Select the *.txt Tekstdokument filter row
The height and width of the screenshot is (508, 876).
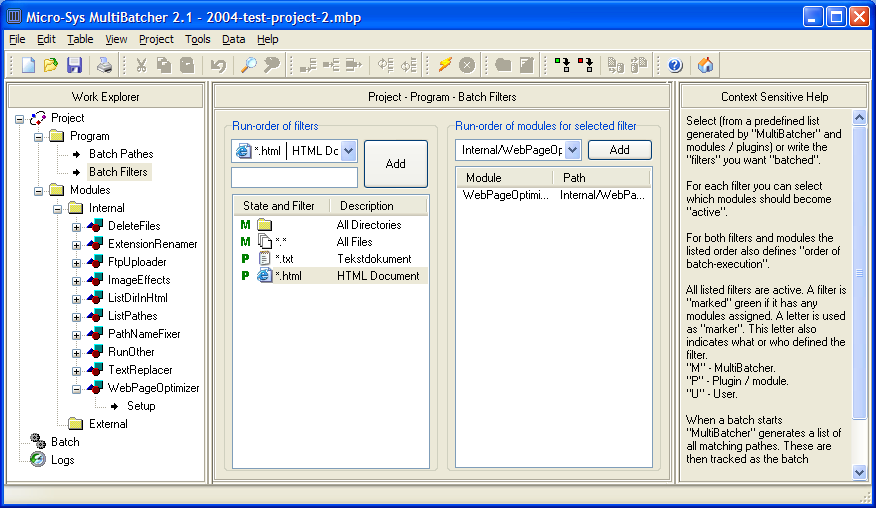pyautogui.click(x=331, y=259)
